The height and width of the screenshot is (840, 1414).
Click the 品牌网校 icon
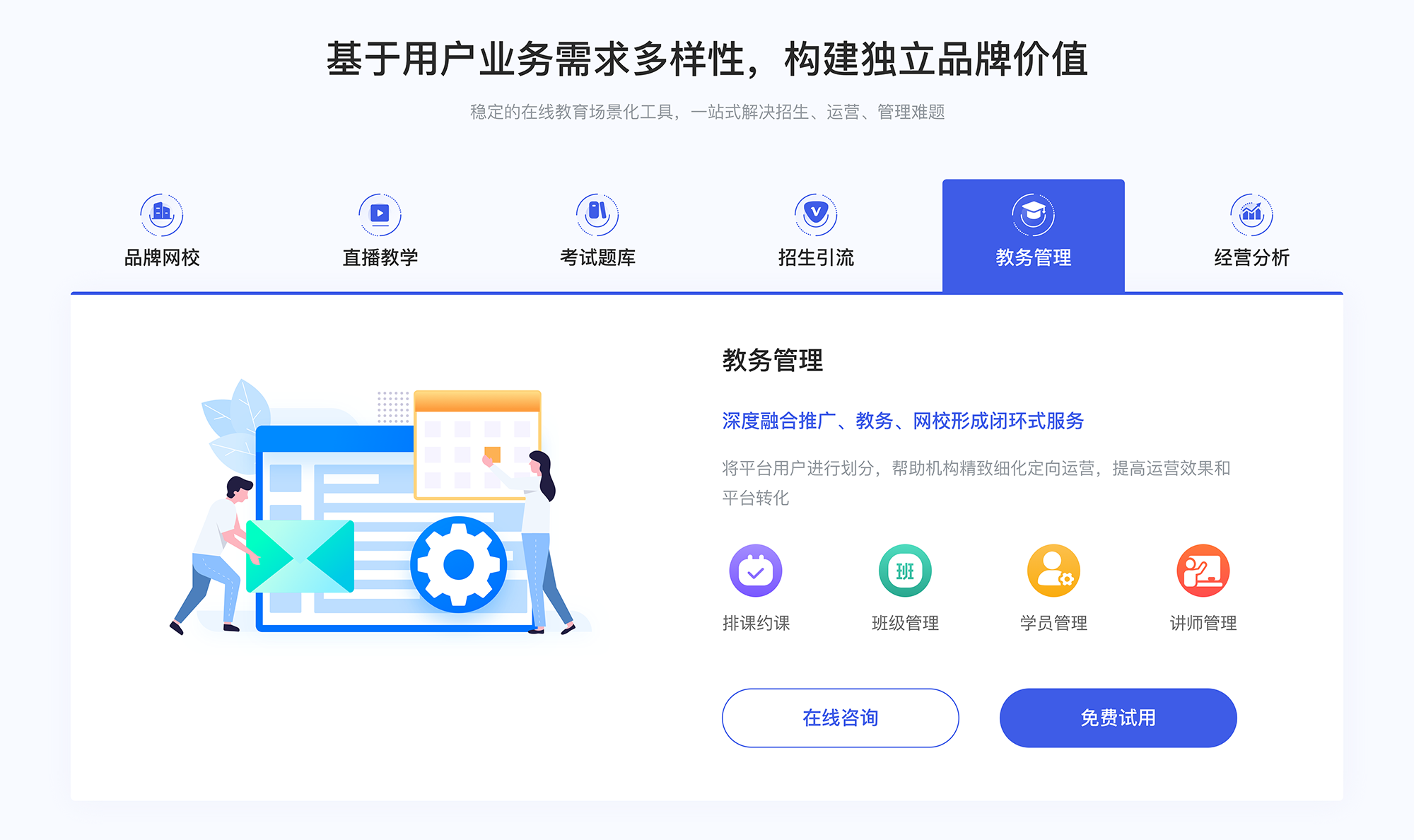(159, 211)
